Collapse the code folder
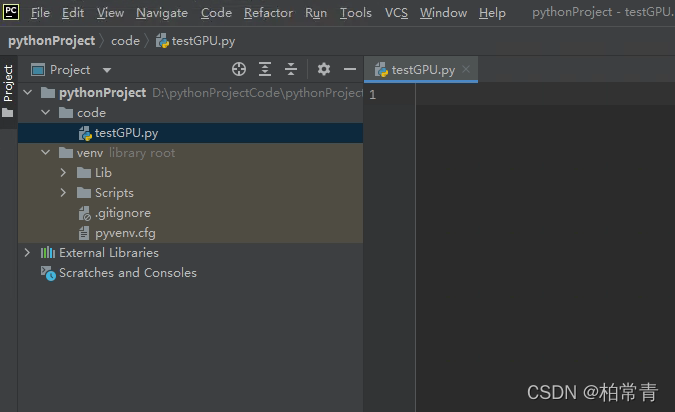The image size is (675, 412). (46, 112)
